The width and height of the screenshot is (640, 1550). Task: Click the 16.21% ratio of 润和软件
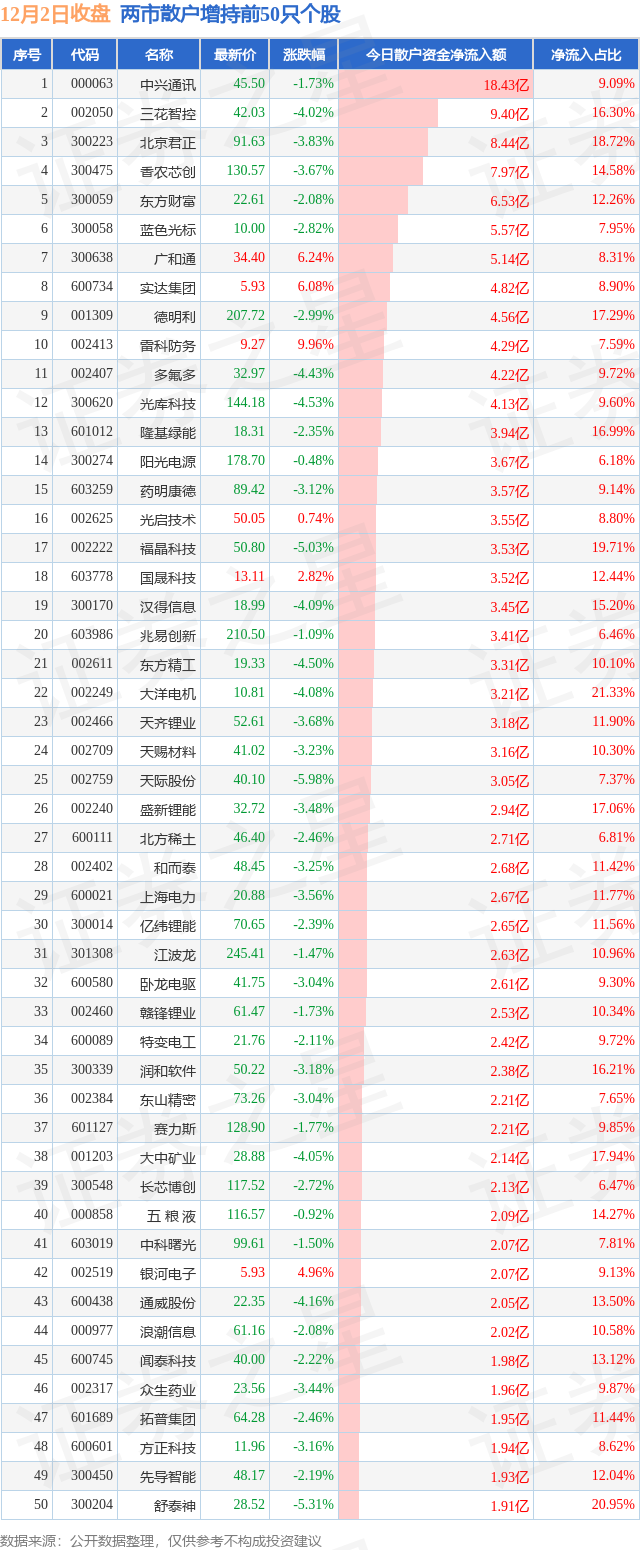coord(613,1070)
